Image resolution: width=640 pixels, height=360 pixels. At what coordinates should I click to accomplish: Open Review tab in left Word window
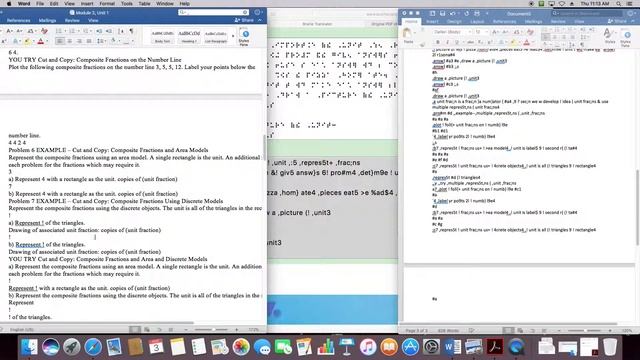pos(72,20)
